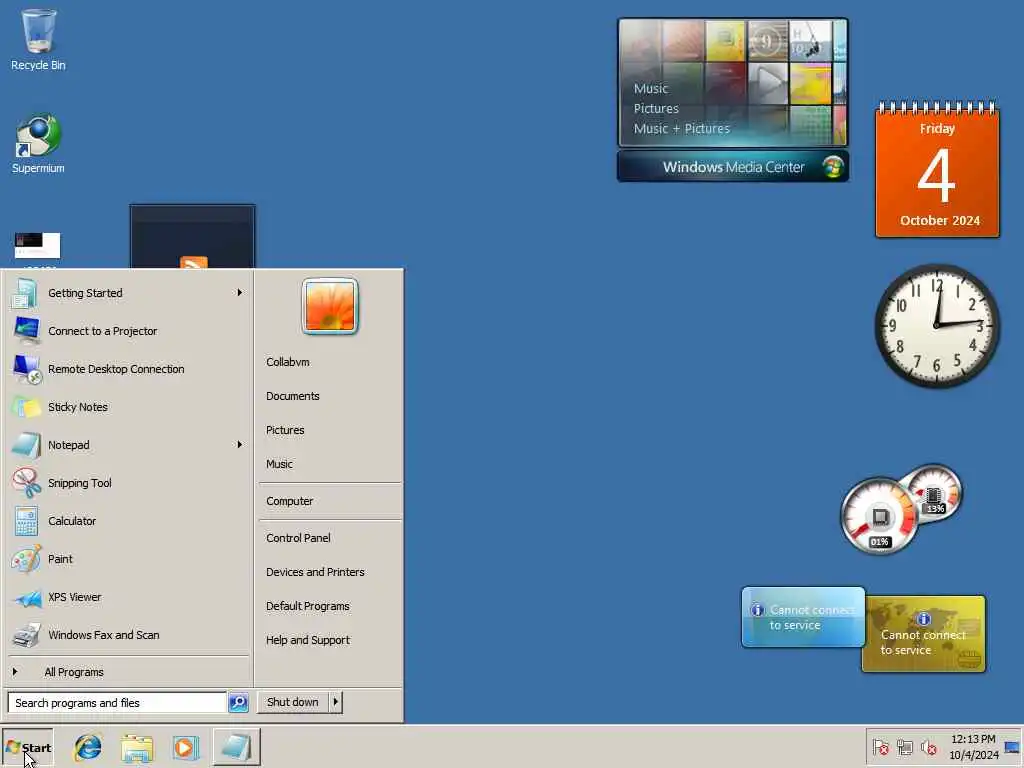Click the Windows Media Center title bar

pos(733,167)
